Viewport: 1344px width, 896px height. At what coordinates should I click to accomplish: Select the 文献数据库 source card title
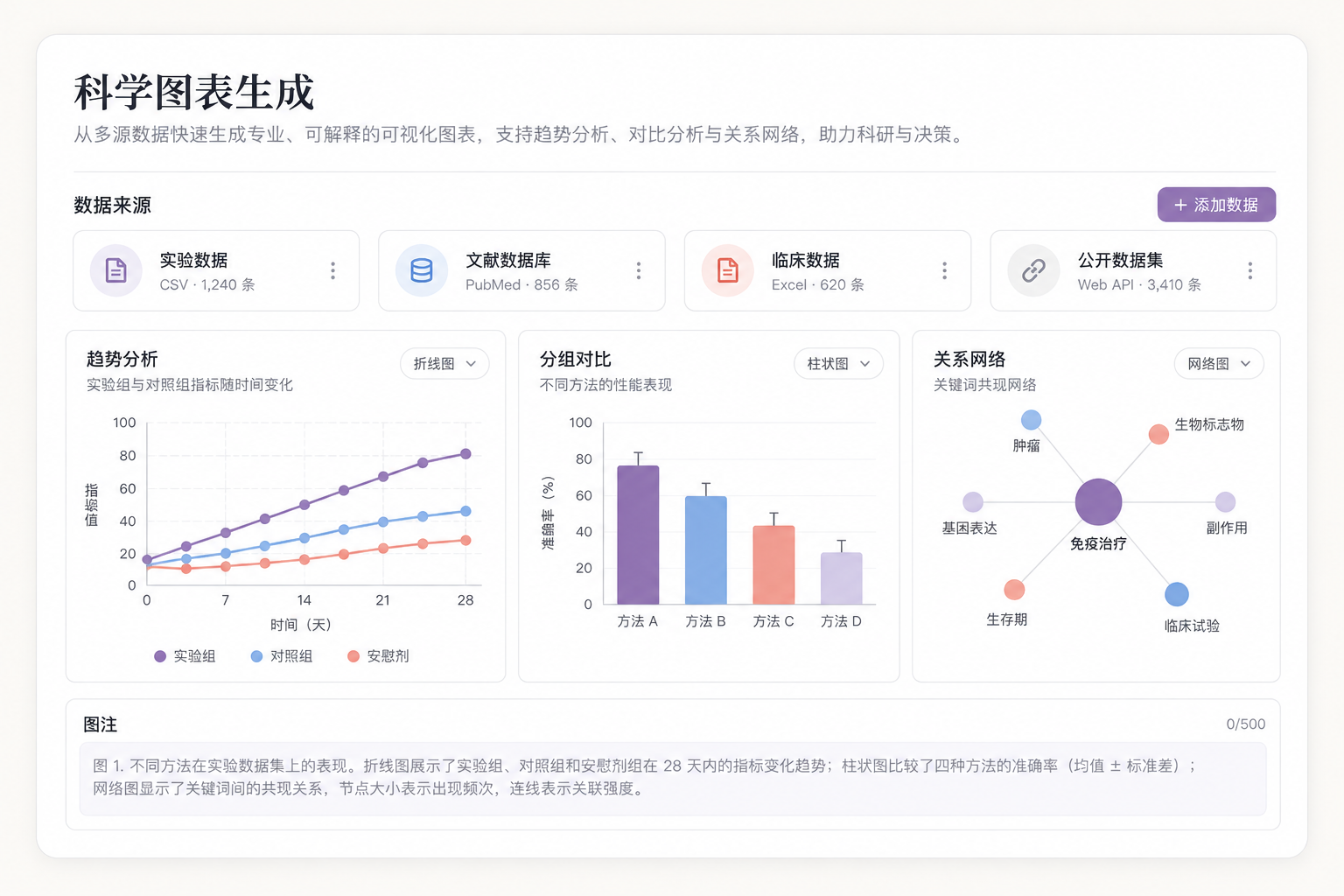tap(508, 260)
